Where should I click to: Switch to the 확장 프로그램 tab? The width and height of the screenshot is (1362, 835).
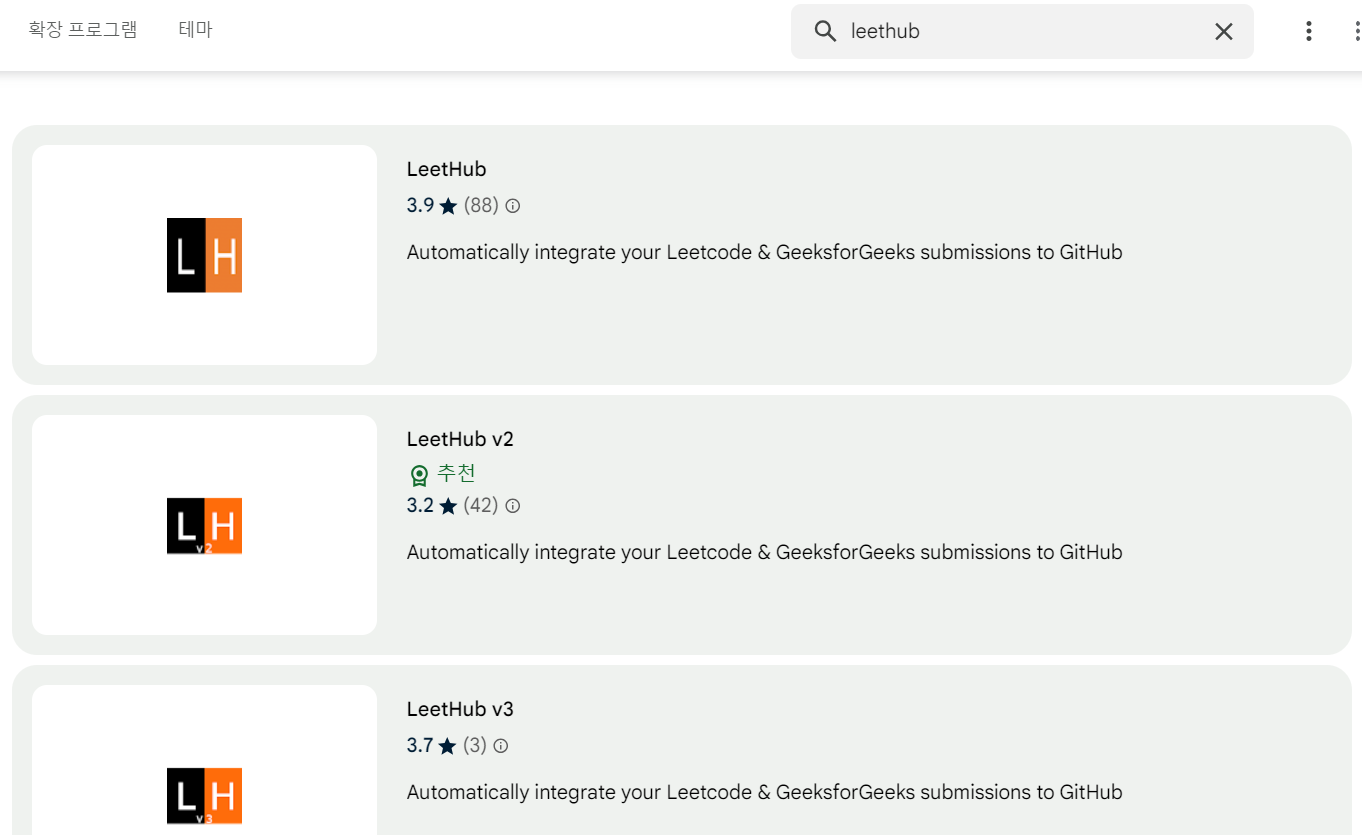[83, 29]
